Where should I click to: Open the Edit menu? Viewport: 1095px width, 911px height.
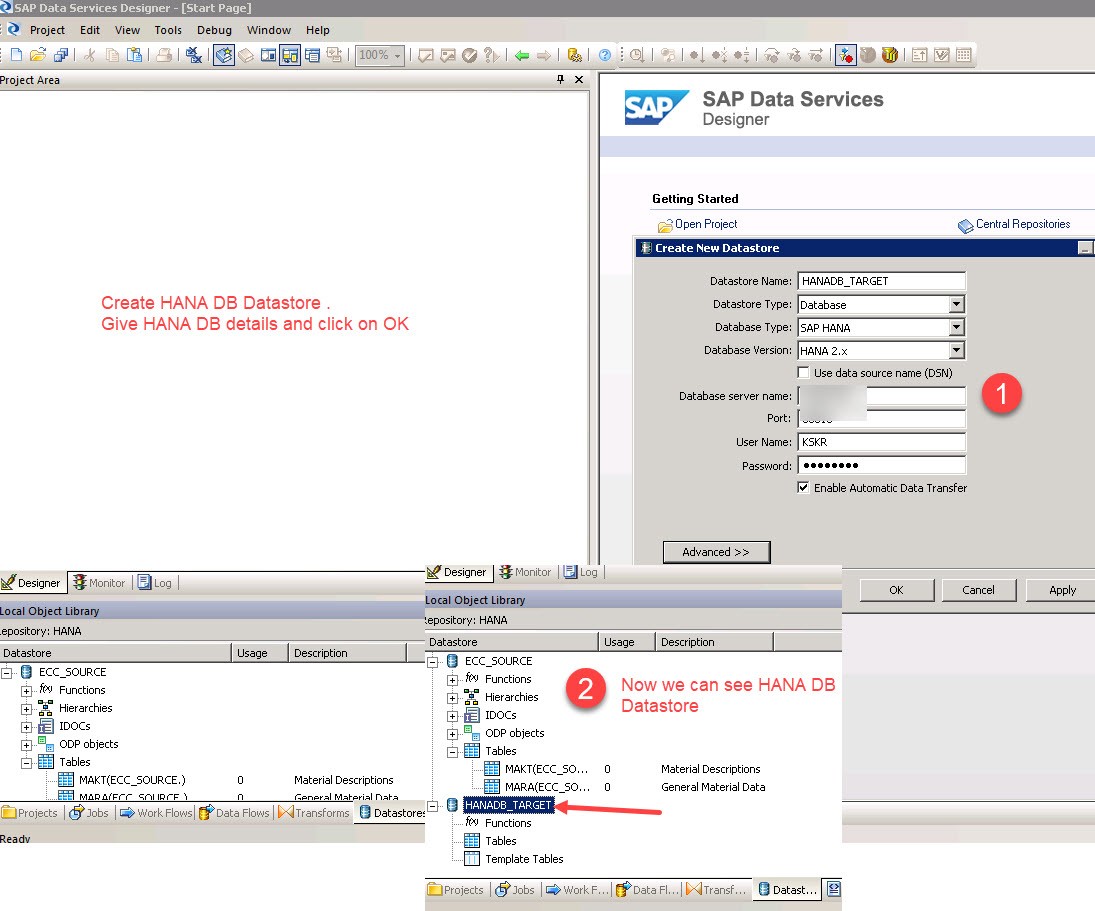click(89, 30)
